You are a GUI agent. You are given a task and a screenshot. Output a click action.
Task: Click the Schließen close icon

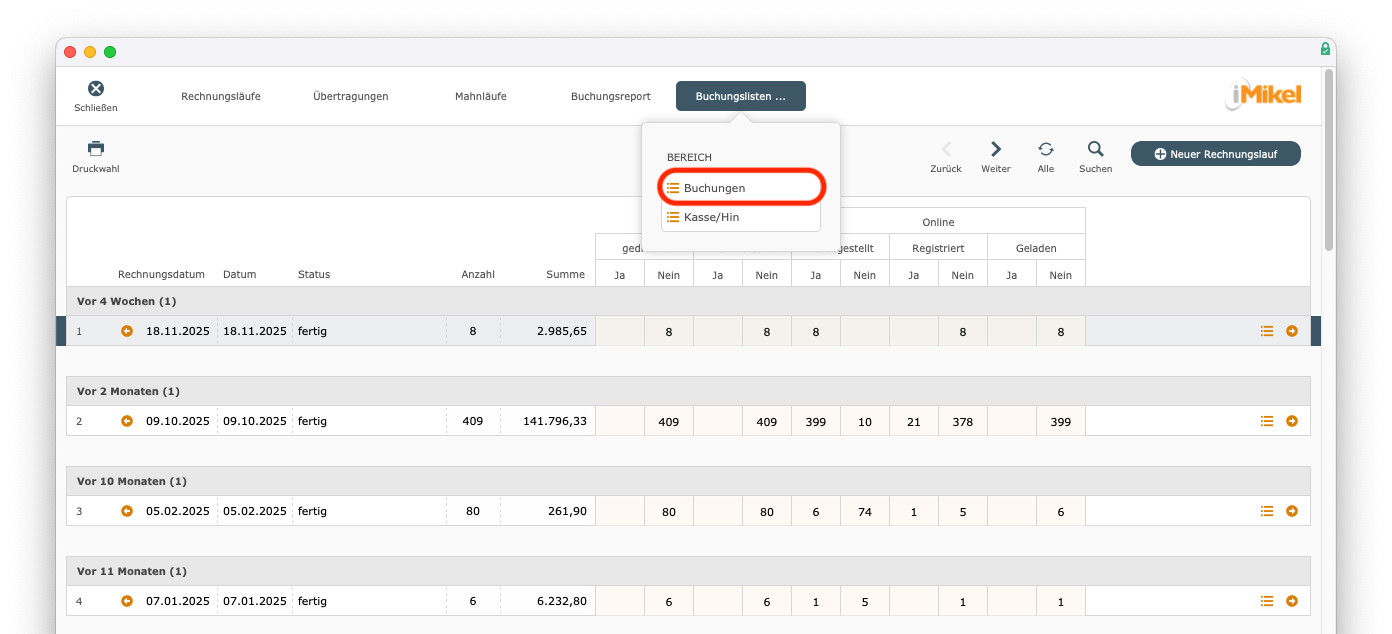click(x=96, y=89)
